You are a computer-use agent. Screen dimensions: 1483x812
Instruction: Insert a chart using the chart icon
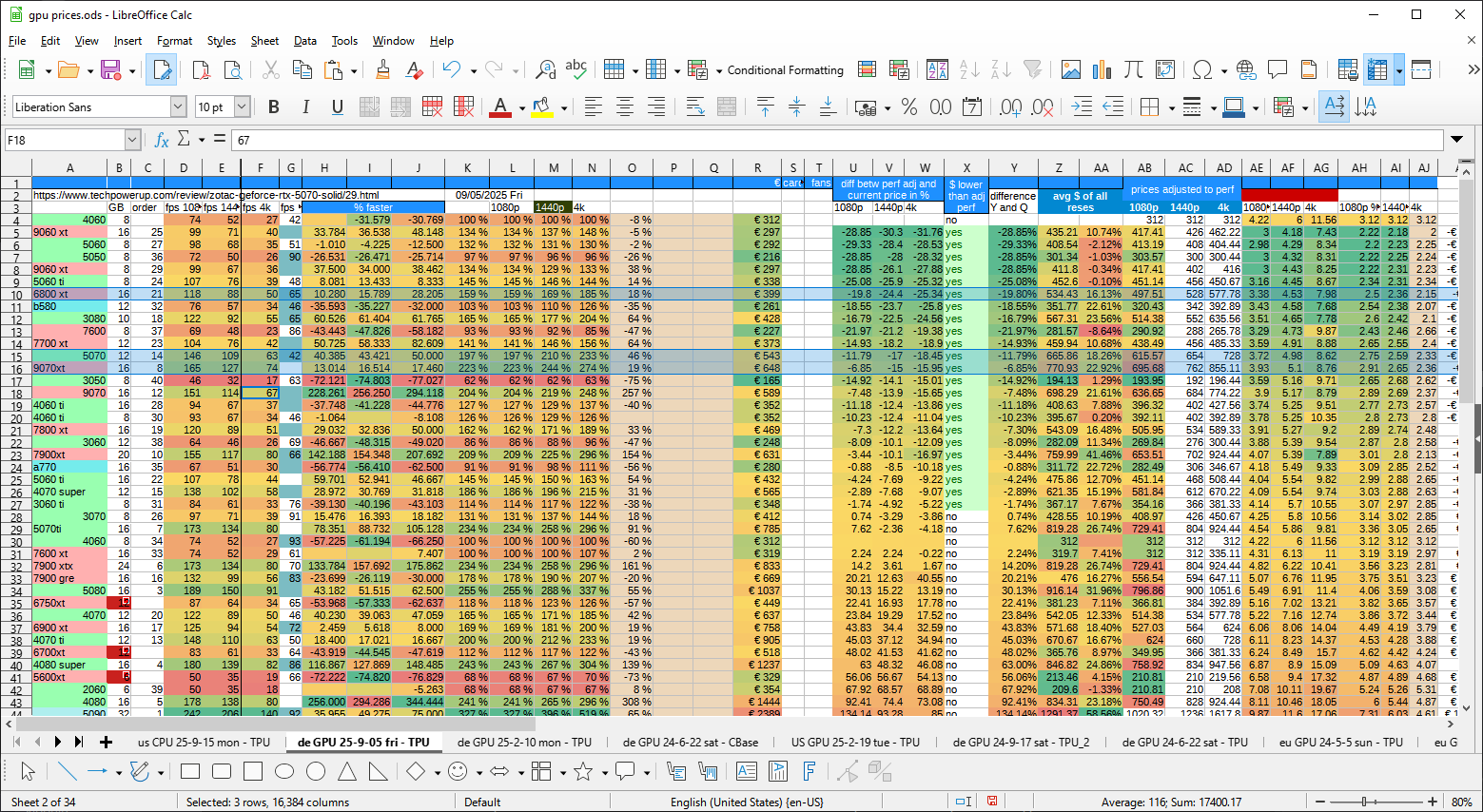pyautogui.click(x=1102, y=69)
